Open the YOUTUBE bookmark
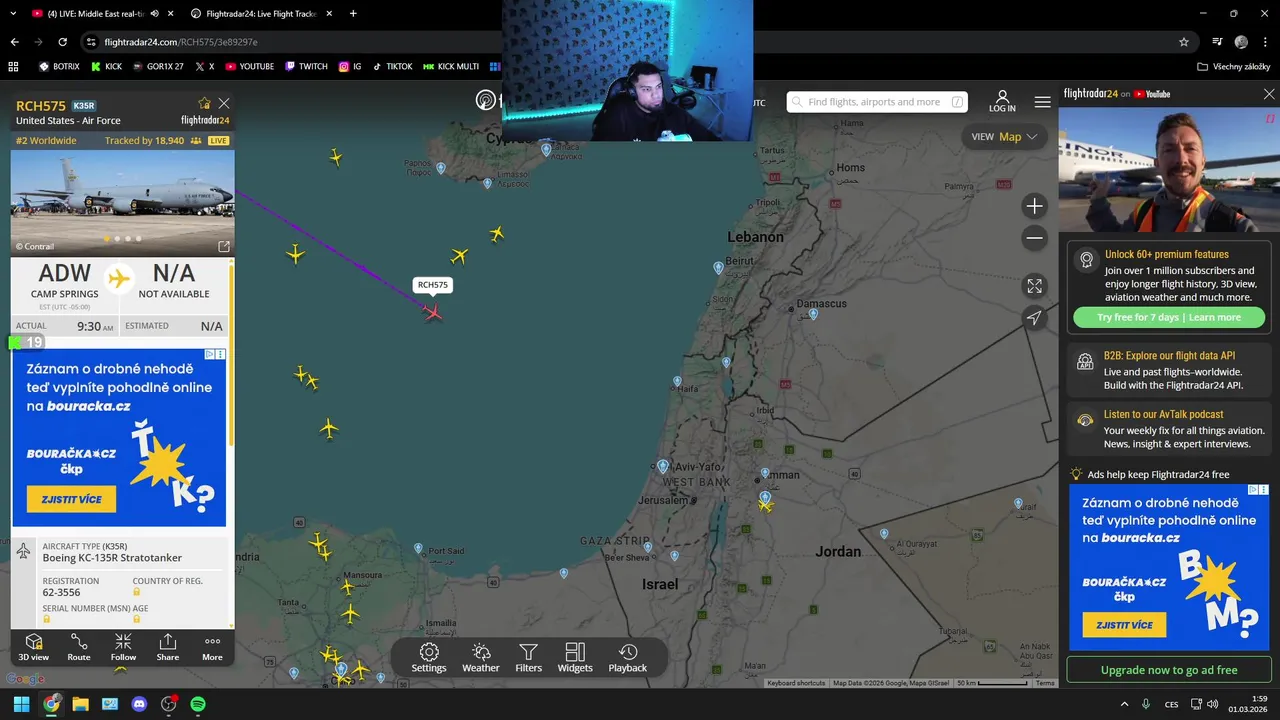The width and height of the screenshot is (1280, 720). tap(249, 67)
